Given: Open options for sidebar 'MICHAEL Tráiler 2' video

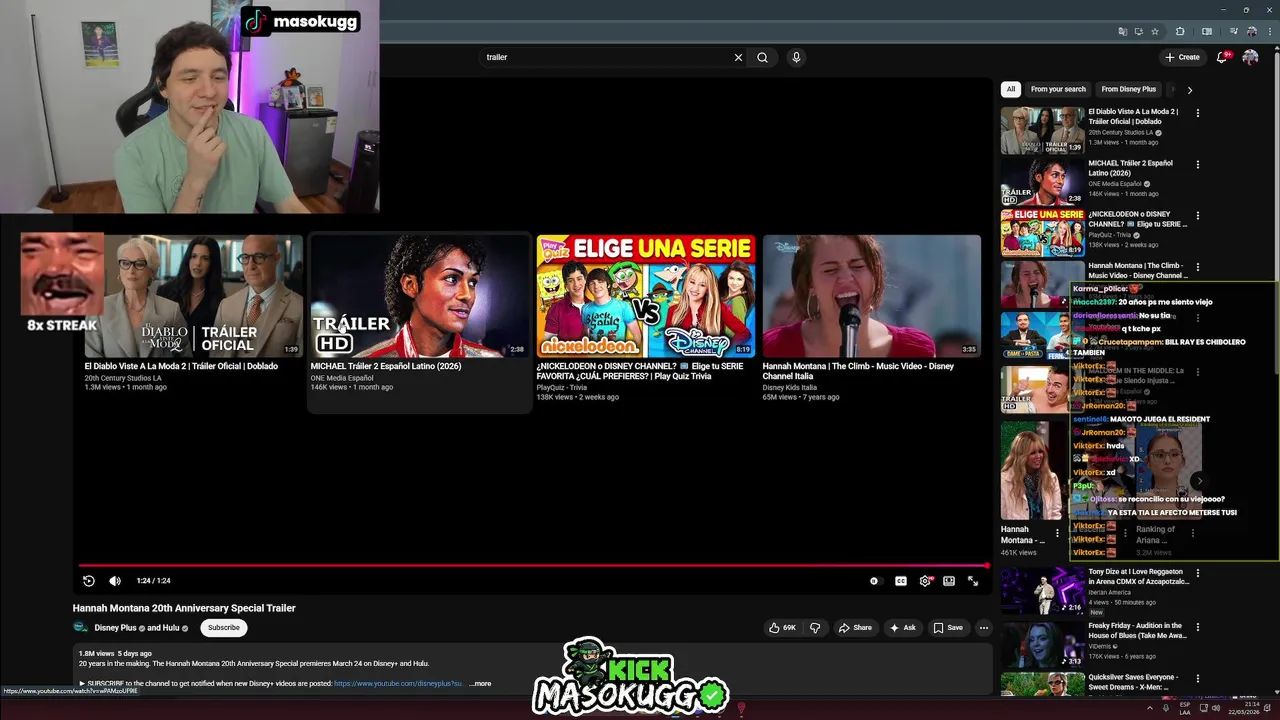Looking at the screenshot, I should click(1197, 165).
